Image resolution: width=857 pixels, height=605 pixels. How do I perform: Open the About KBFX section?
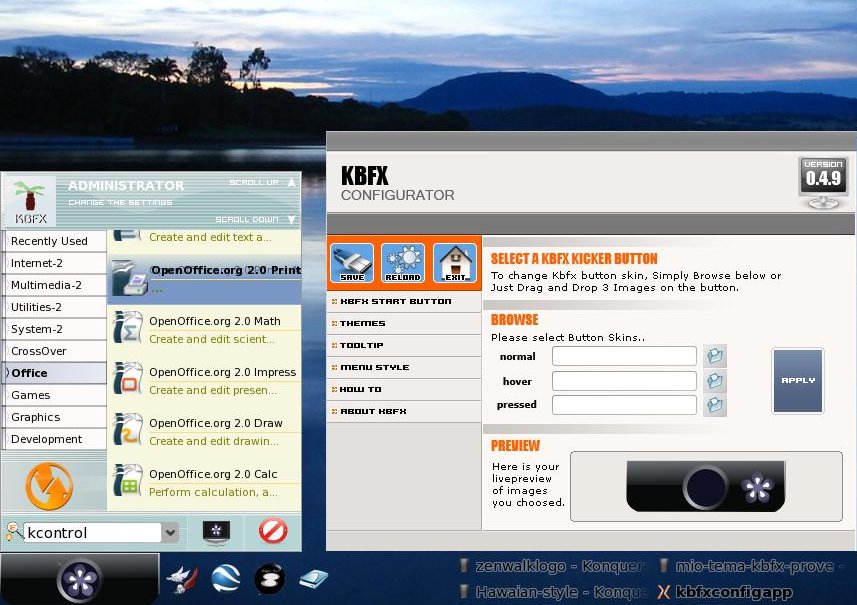[404, 411]
